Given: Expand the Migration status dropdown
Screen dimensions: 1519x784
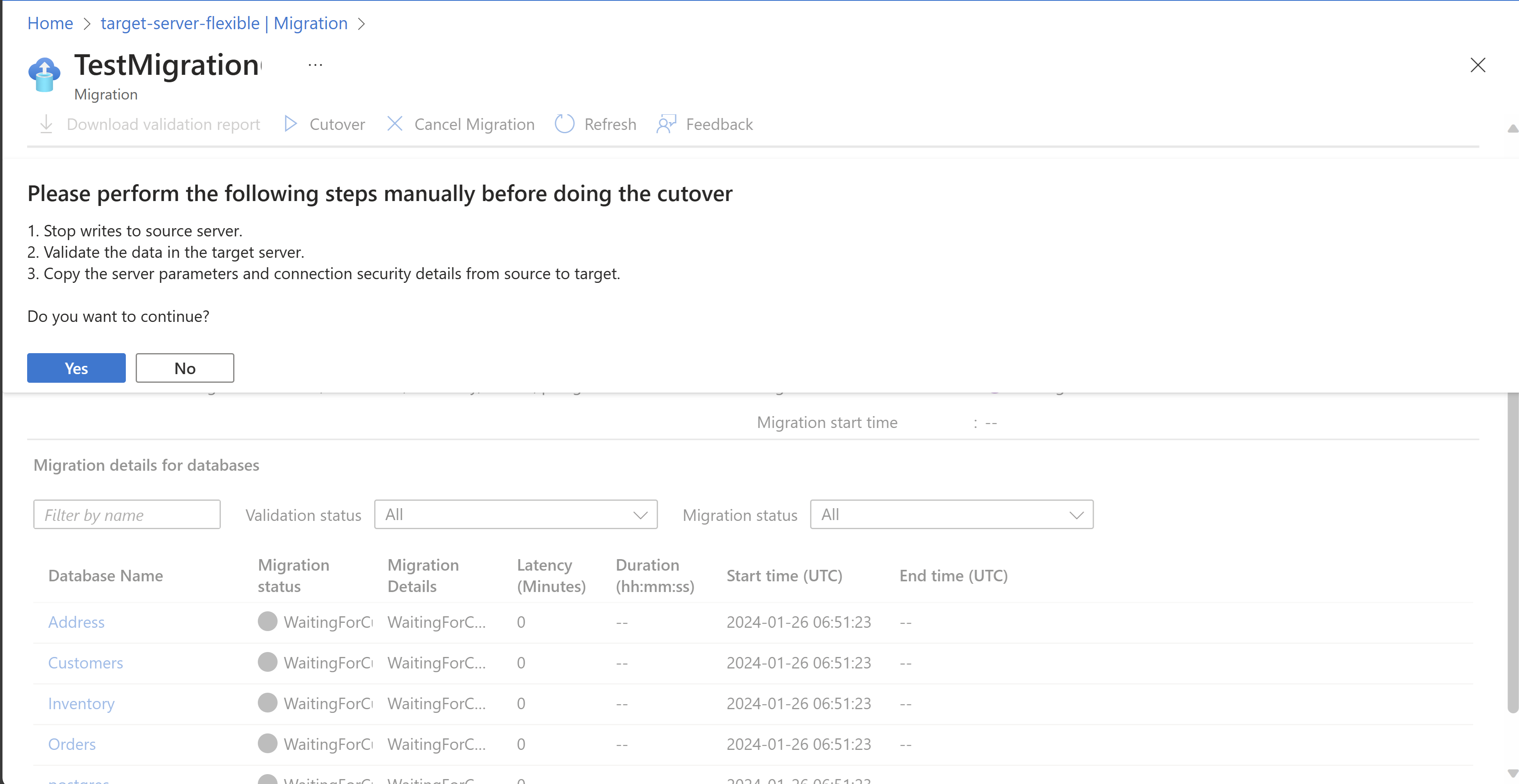Looking at the screenshot, I should 951,515.
